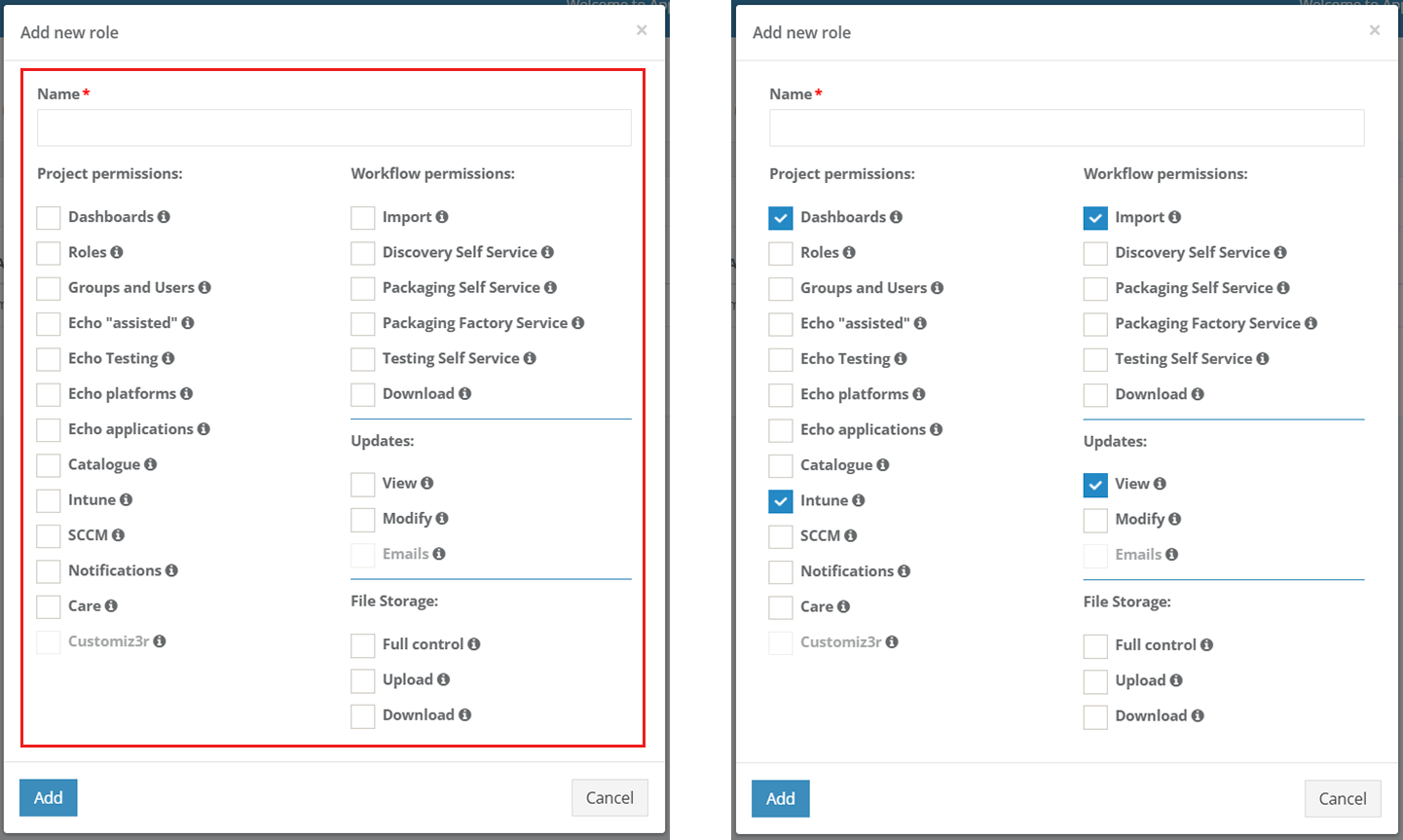The image size is (1403, 840).
Task: Tick Groups and Users checkbox in left dialog
Action: (49, 288)
